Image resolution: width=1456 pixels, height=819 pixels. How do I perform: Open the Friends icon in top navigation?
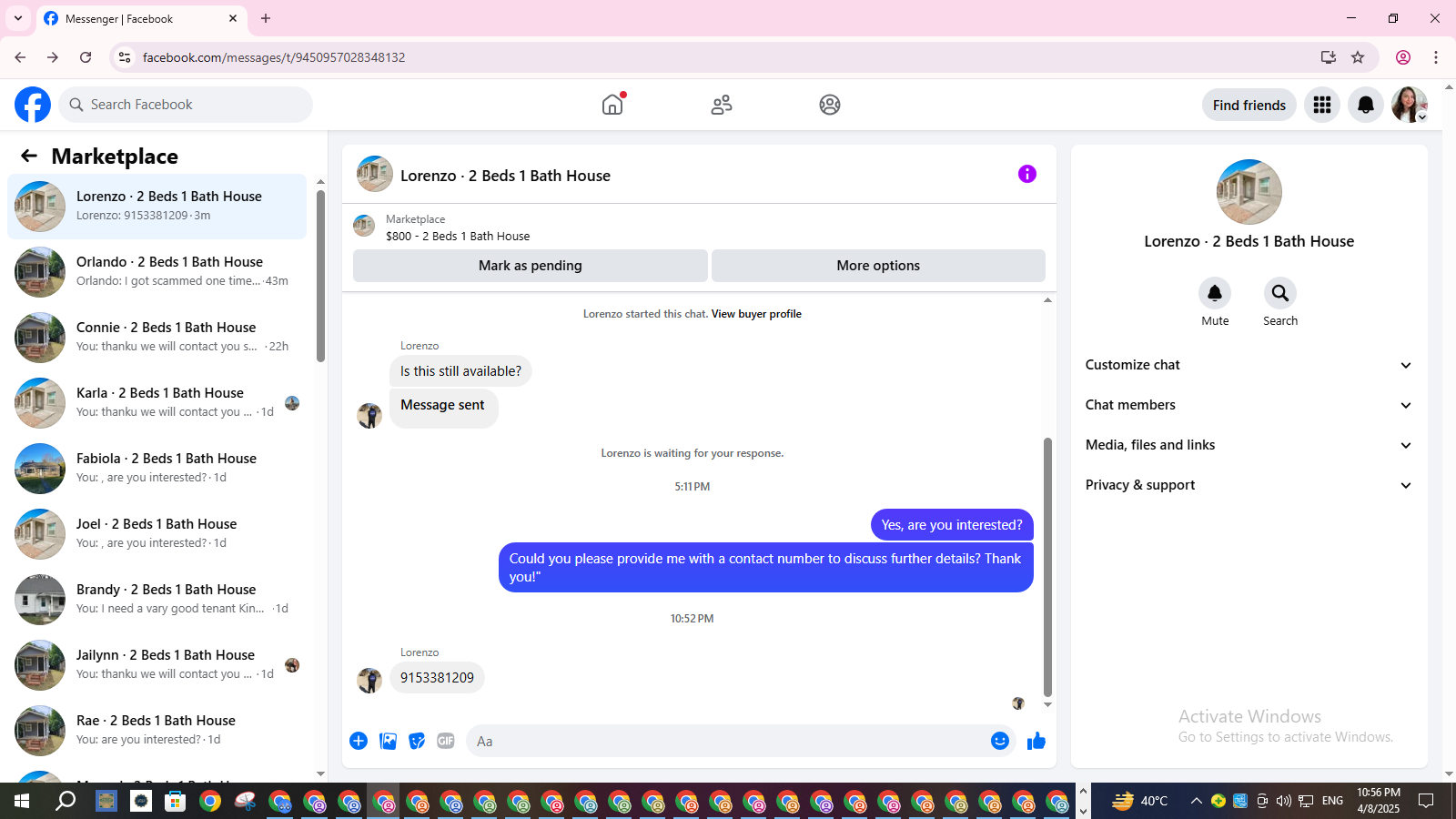722,105
